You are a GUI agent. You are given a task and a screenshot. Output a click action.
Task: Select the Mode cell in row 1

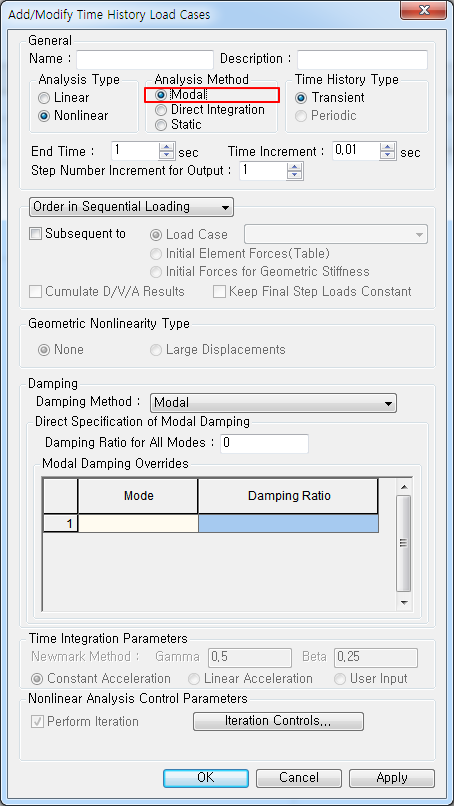point(138,524)
